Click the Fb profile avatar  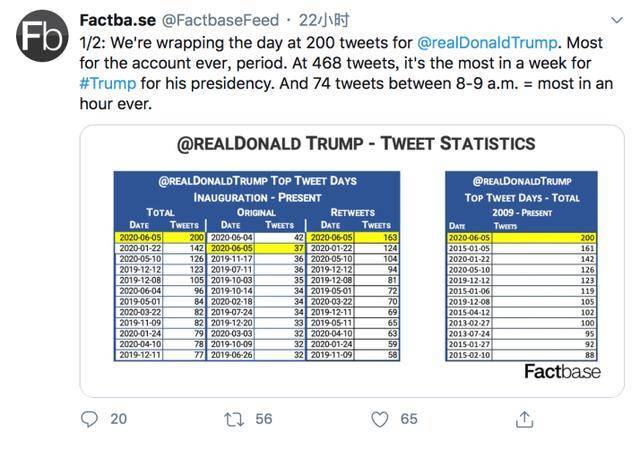40,38
